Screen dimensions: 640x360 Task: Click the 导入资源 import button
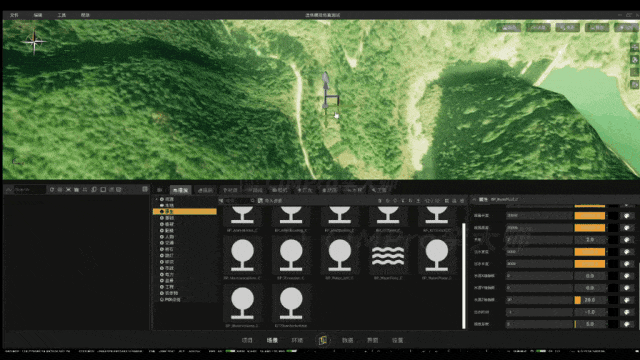click(270, 201)
